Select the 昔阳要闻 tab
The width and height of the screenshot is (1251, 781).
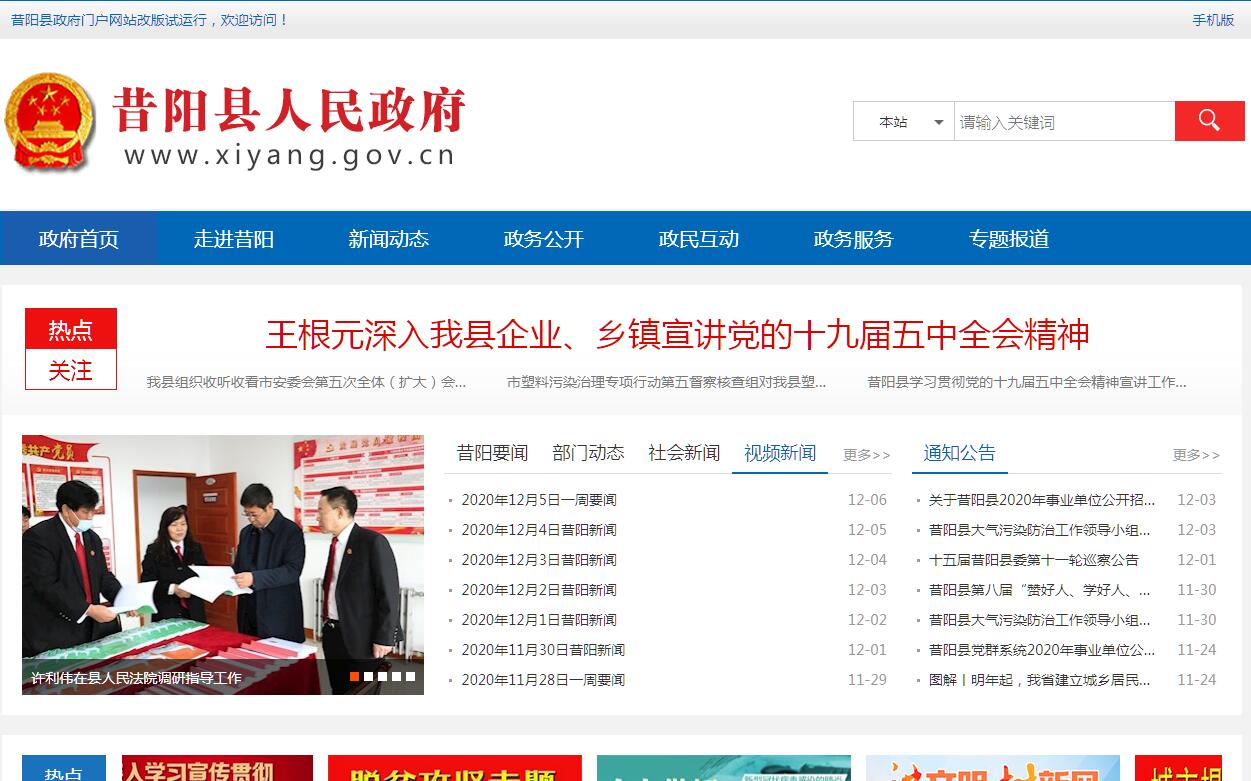pyautogui.click(x=493, y=452)
